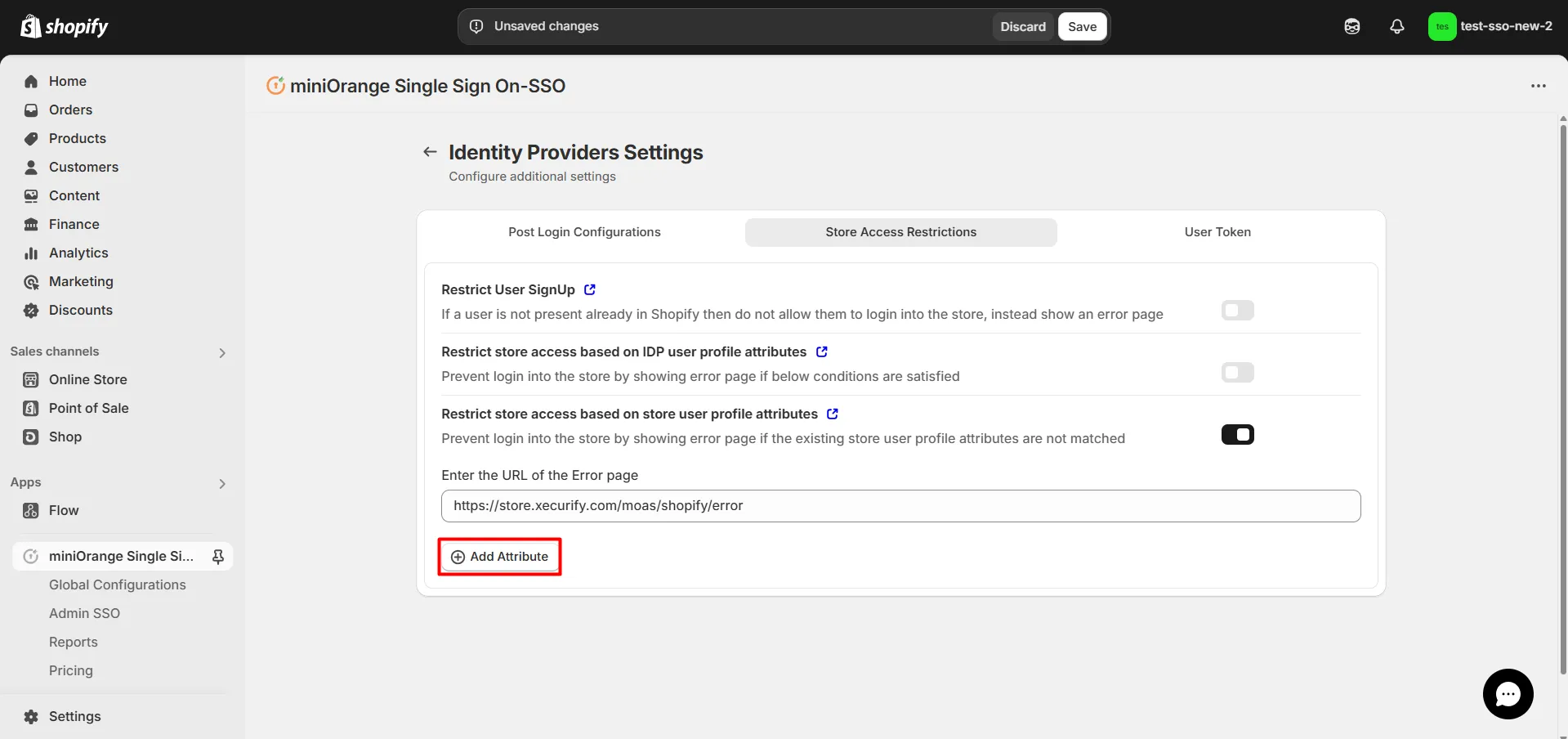The image size is (1568, 739).
Task: Open the notifications bell
Action: coord(1397,26)
